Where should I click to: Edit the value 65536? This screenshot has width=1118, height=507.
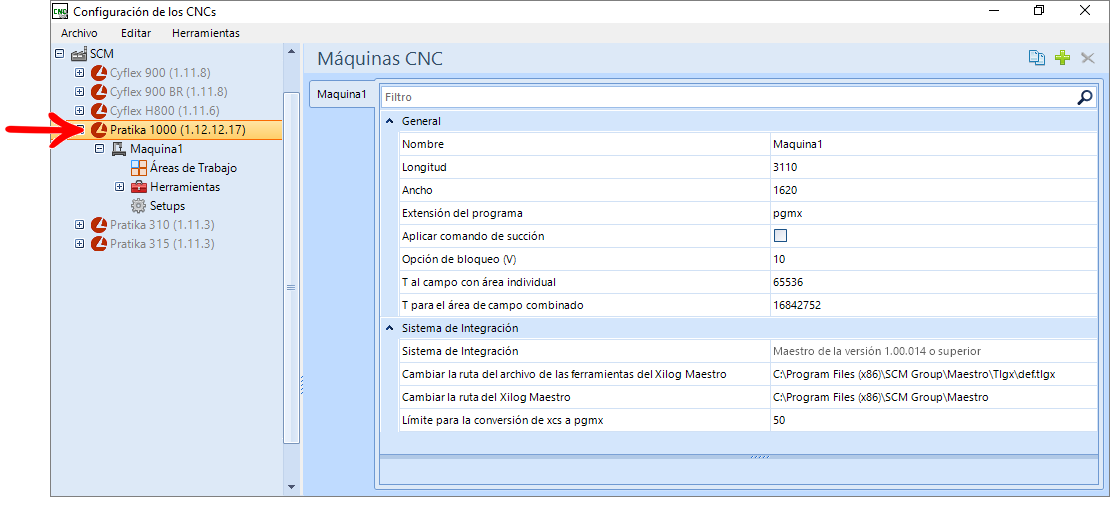click(x=934, y=282)
